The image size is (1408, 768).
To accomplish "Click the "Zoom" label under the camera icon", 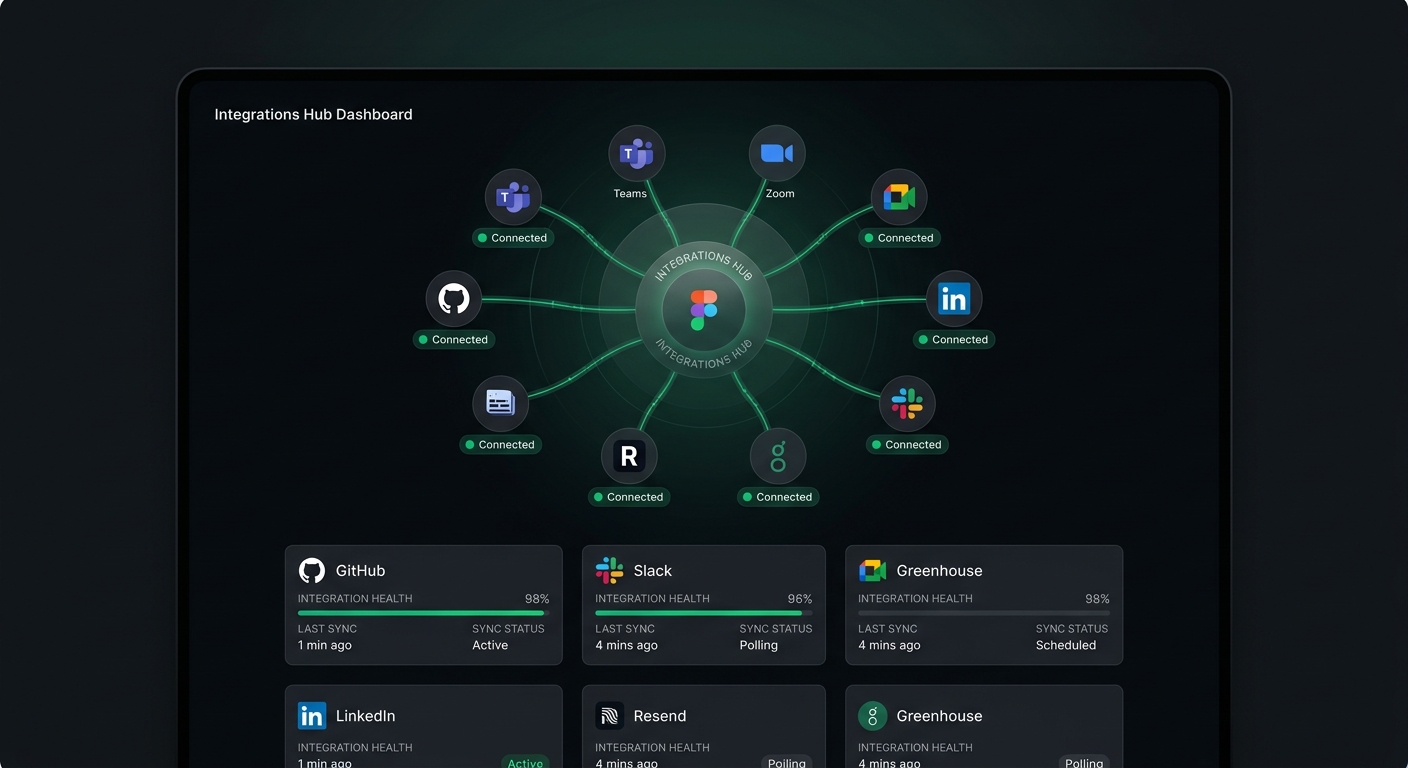I will click(780, 194).
